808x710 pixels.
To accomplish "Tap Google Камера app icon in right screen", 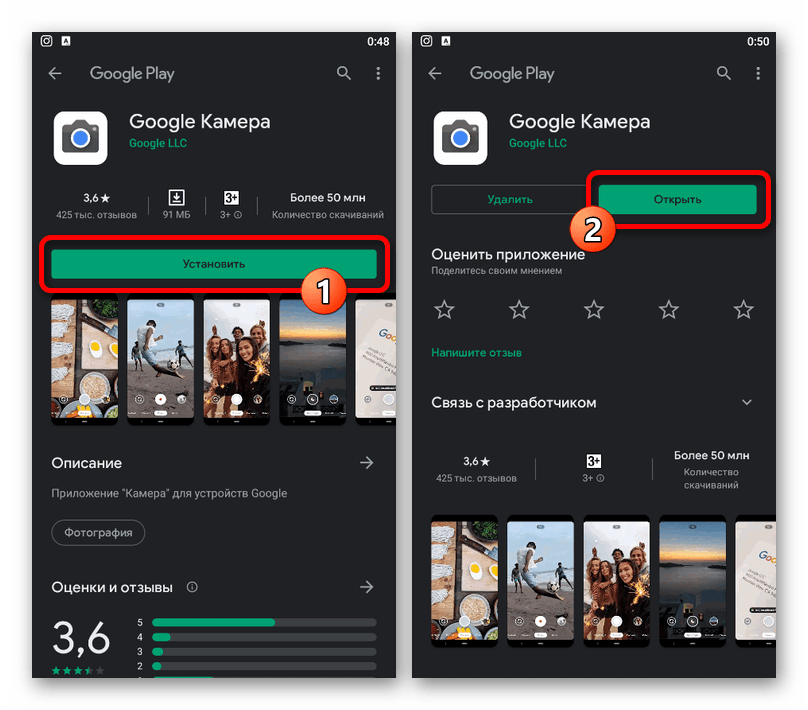I will [x=460, y=138].
